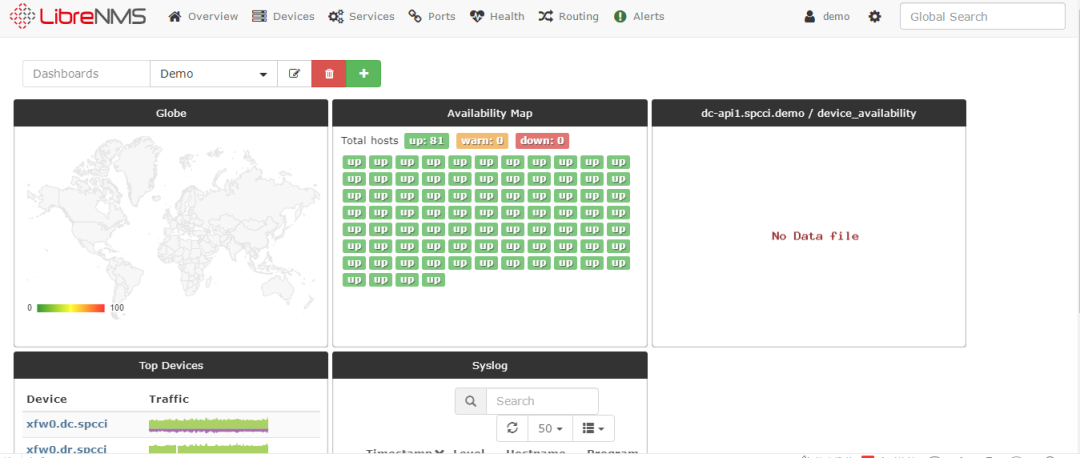Open the global settings gear menu
1080x458 pixels.
pos(875,17)
